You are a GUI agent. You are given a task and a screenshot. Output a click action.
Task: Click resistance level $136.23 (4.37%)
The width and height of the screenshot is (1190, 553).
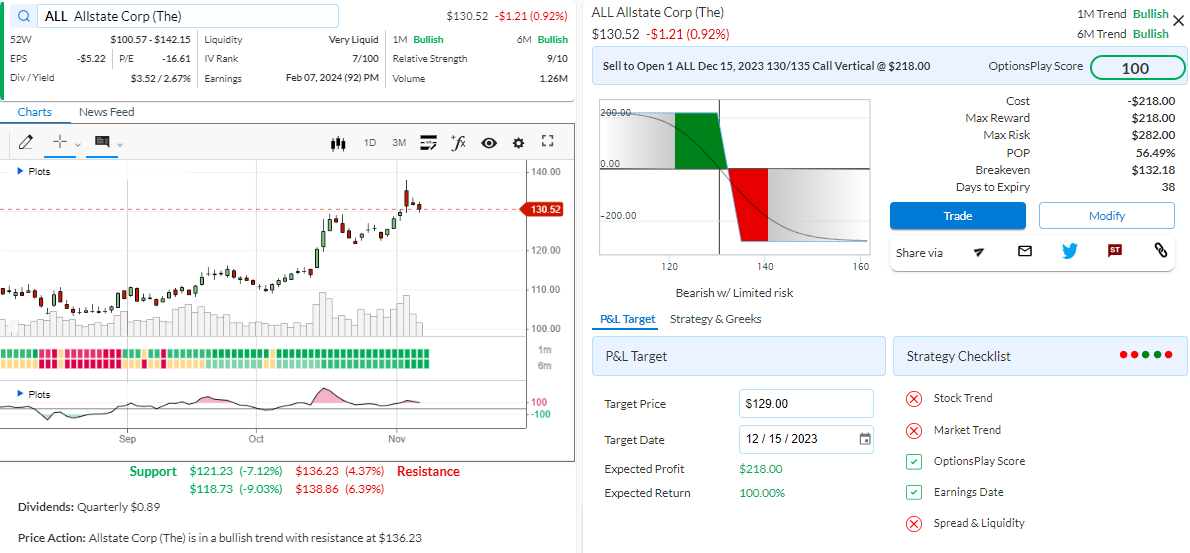(x=340, y=471)
